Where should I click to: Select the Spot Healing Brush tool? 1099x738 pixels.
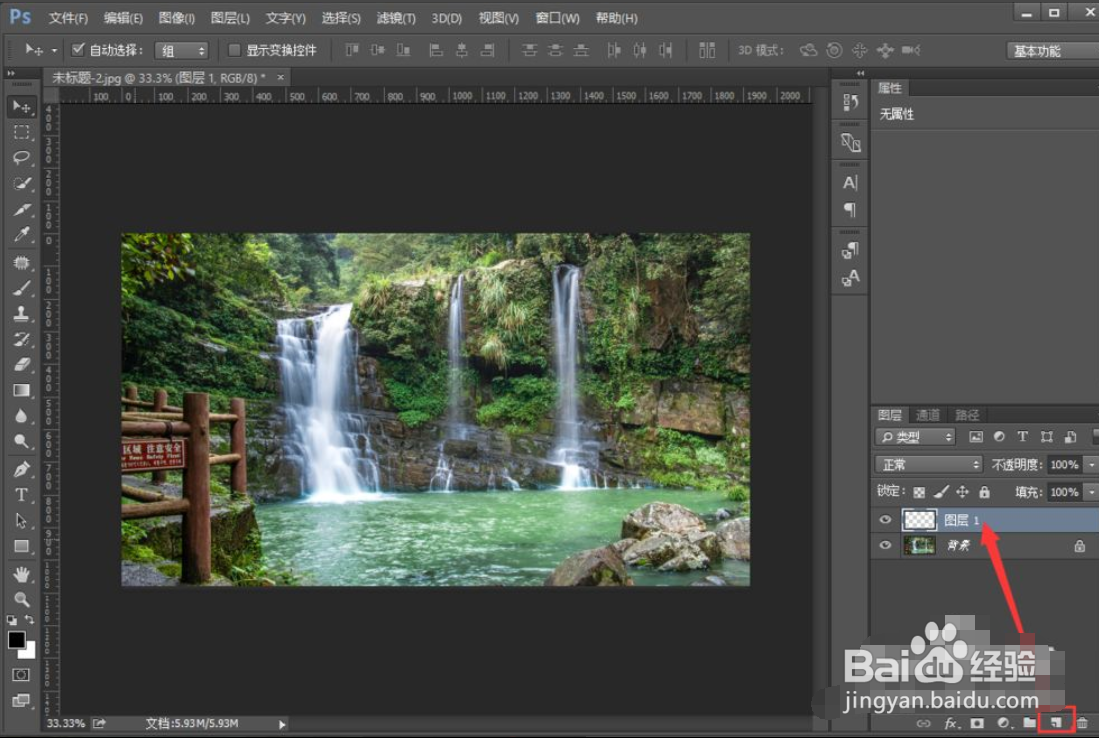coord(21,263)
